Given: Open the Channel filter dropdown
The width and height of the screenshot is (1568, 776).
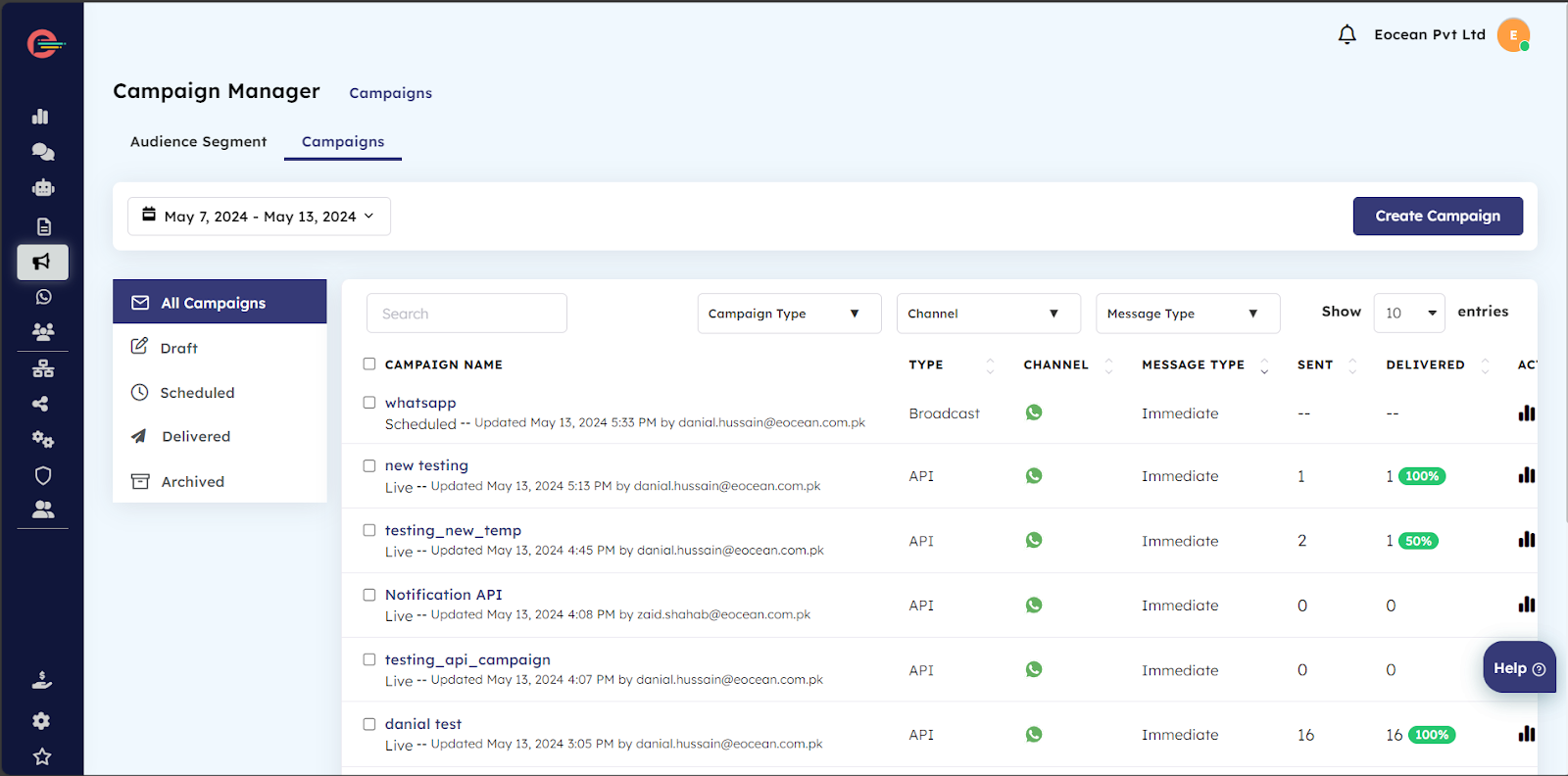Looking at the screenshot, I should 988,314.
